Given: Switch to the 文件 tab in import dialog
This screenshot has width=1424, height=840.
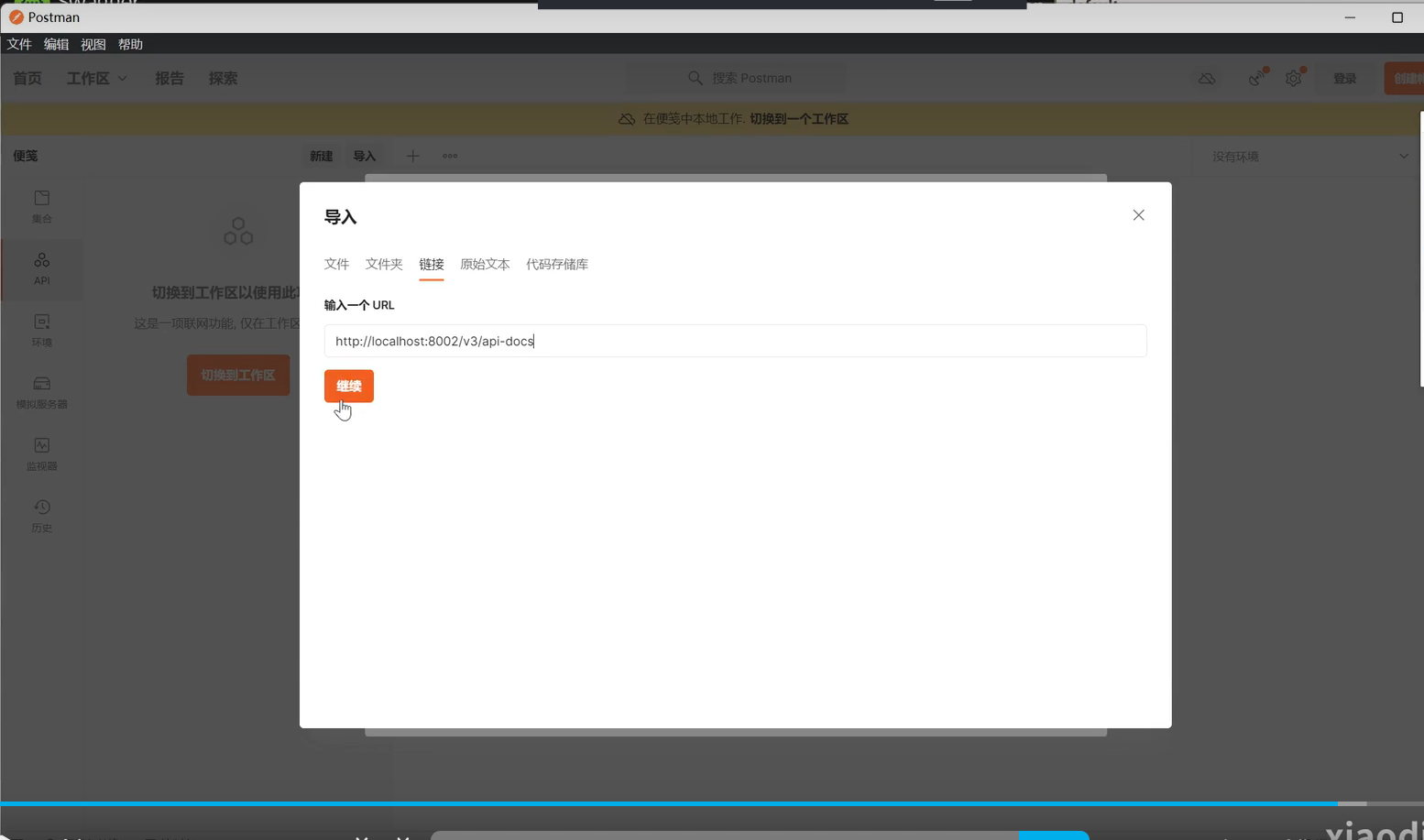Looking at the screenshot, I should 336,264.
